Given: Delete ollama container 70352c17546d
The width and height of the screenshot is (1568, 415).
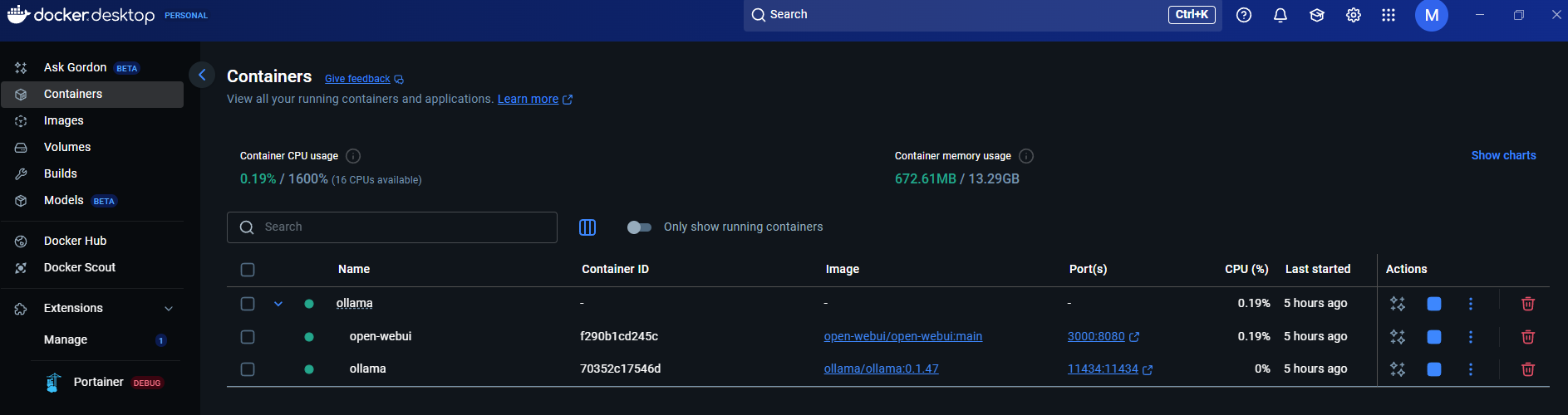Looking at the screenshot, I should [x=1527, y=369].
